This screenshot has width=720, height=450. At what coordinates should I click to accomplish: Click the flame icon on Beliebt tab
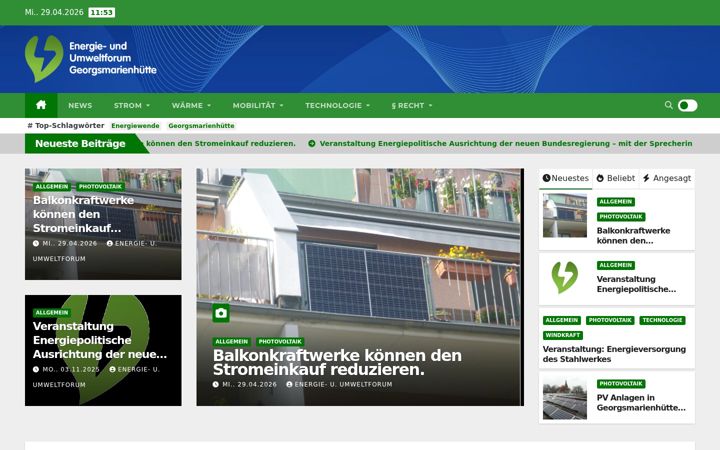click(600, 178)
